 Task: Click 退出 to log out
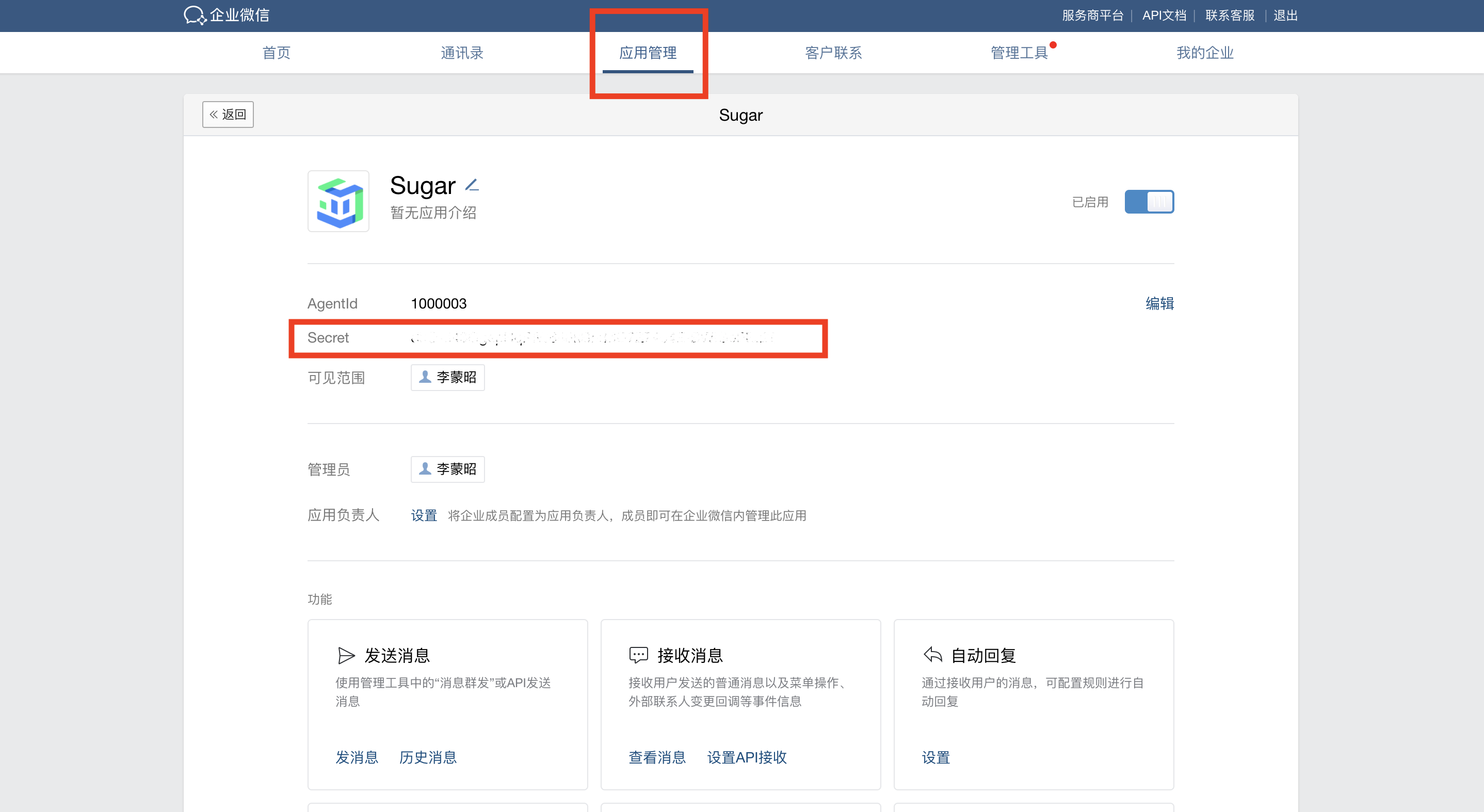tap(1285, 15)
